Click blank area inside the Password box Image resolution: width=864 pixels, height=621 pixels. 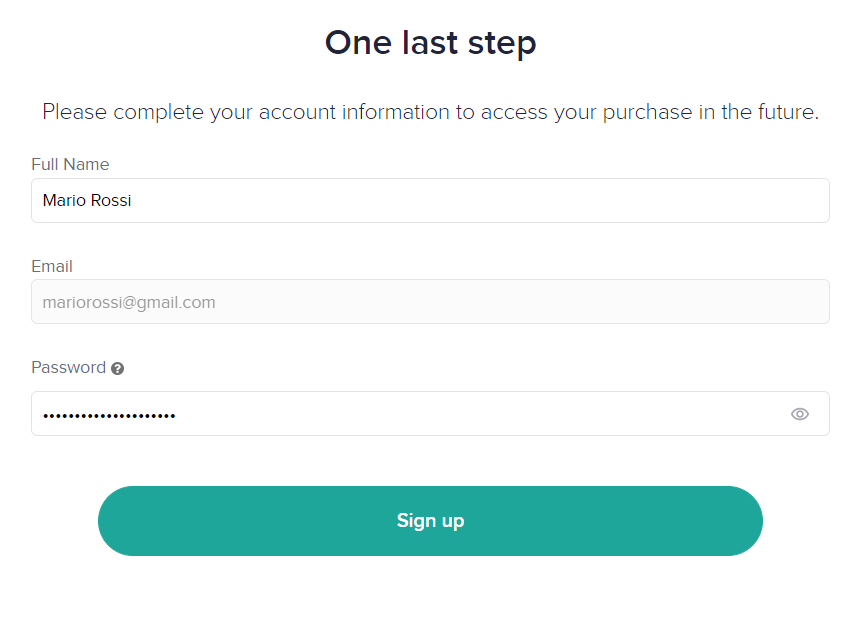479,414
